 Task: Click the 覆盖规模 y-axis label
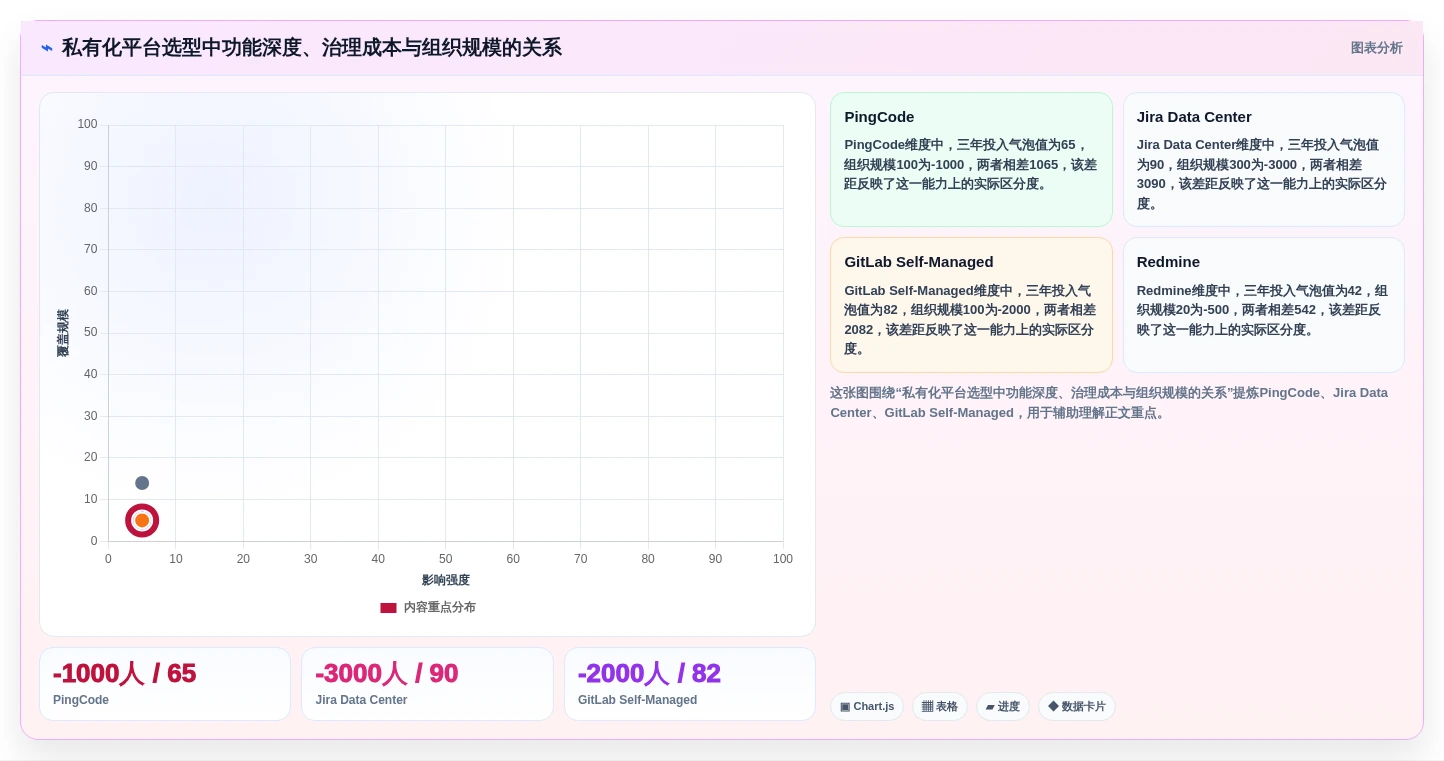pos(63,333)
